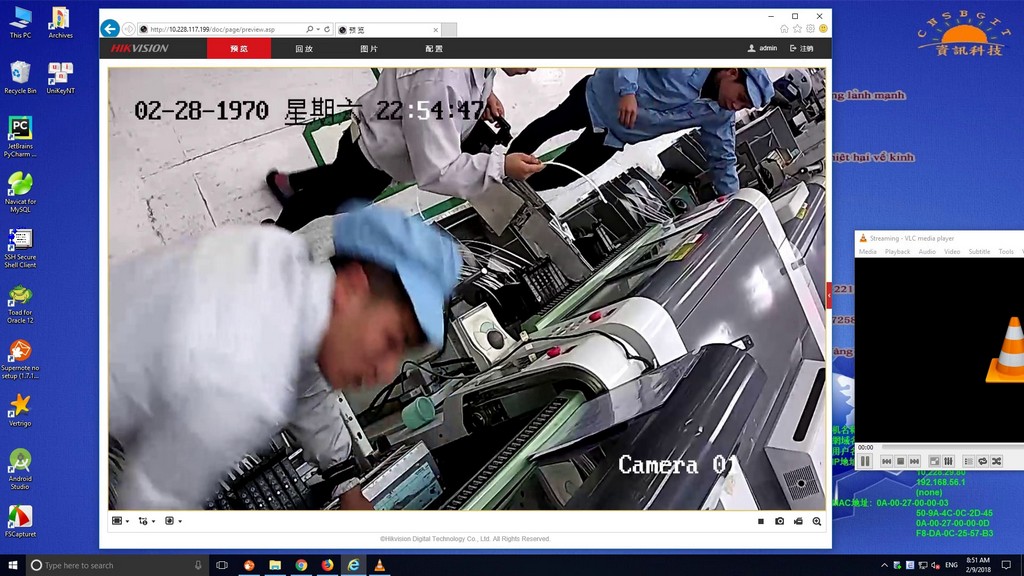The width and height of the screenshot is (1024, 576).
Task: Pause playback in VLC media player
Action: coord(865,461)
